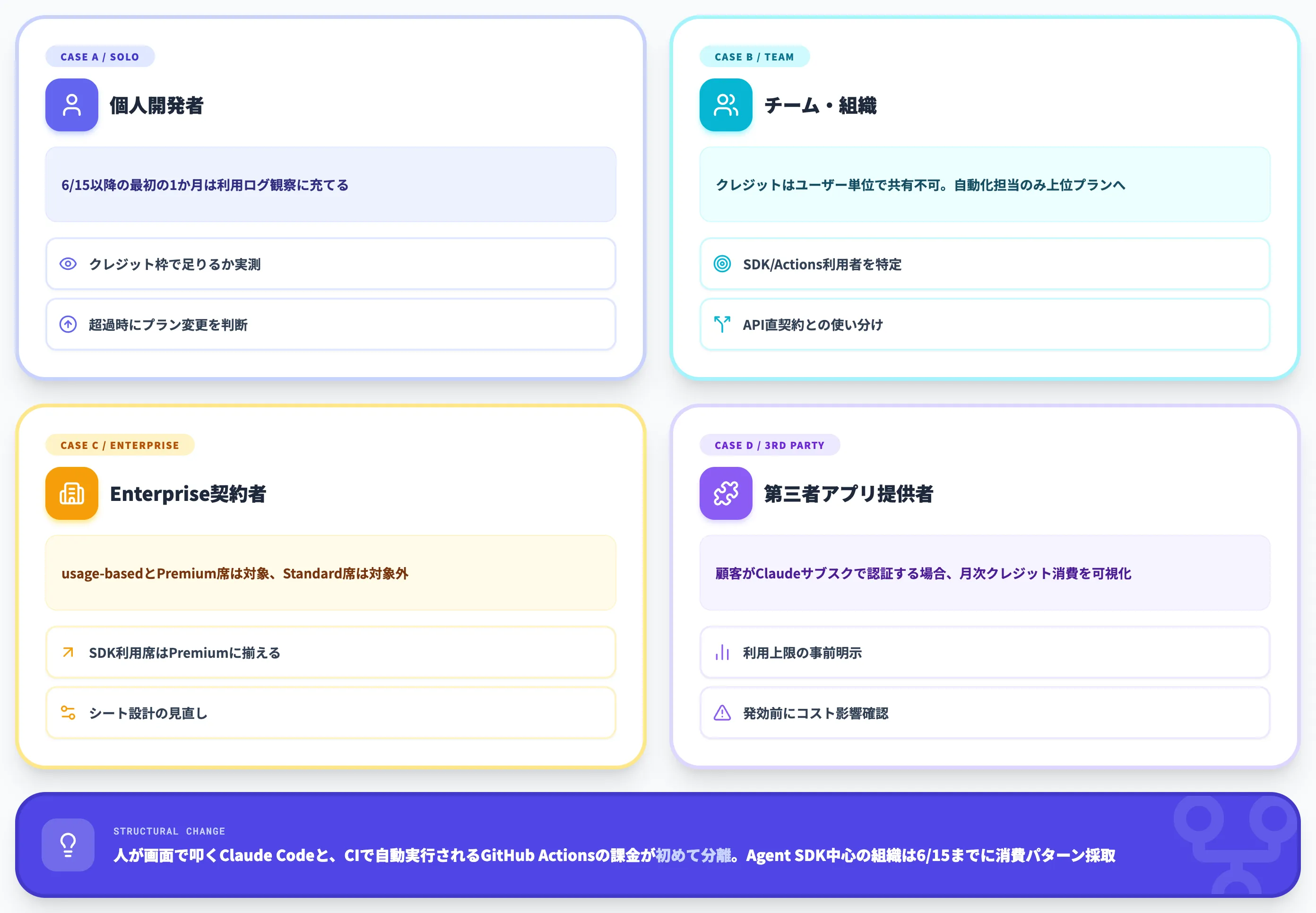Click the bar chart icon in 利用上限の事前明示 row
Screen dimensions: 1316x913
click(722, 652)
